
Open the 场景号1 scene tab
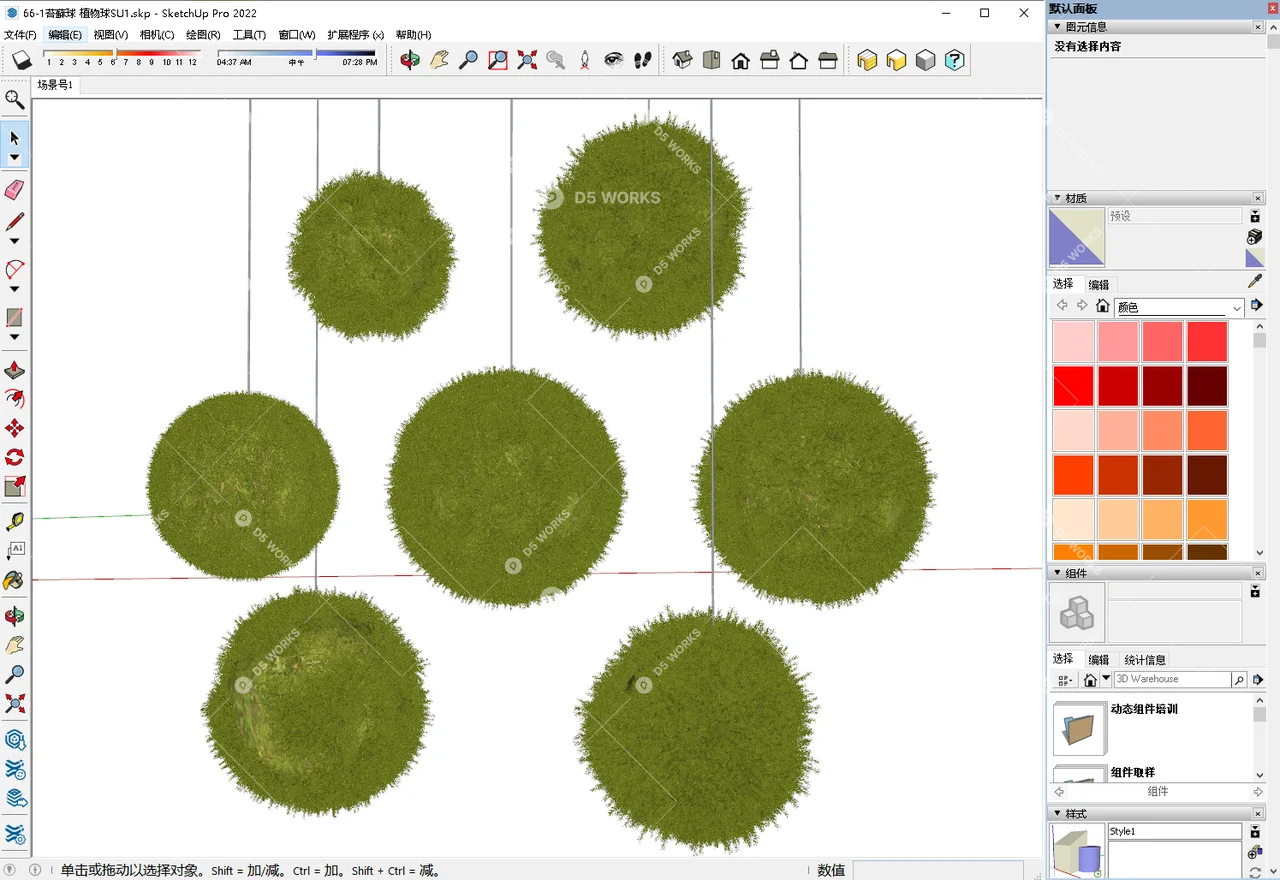pyautogui.click(x=55, y=85)
